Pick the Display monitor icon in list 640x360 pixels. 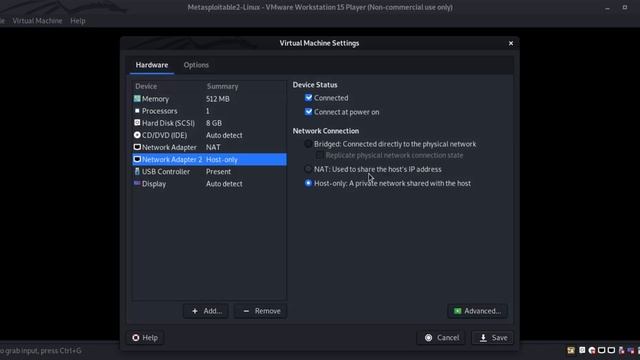pos(137,183)
